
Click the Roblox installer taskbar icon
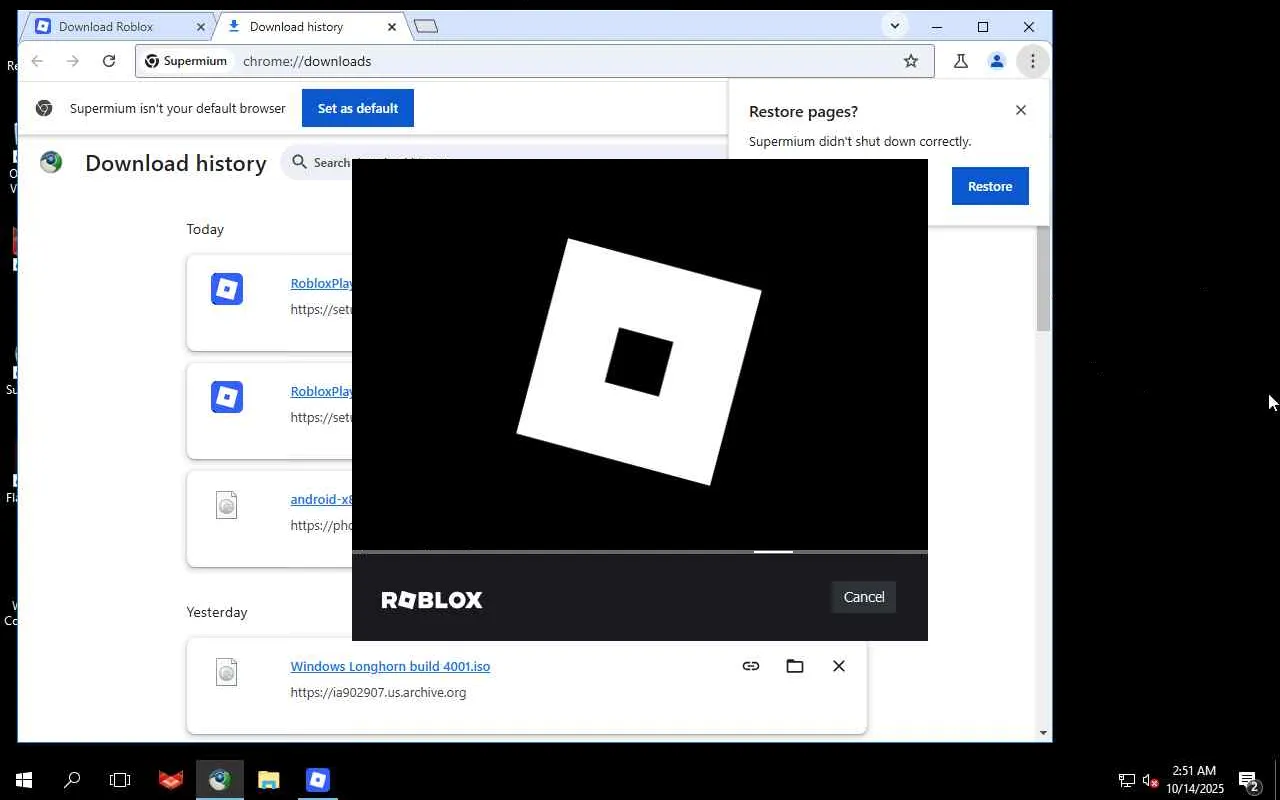[318, 780]
